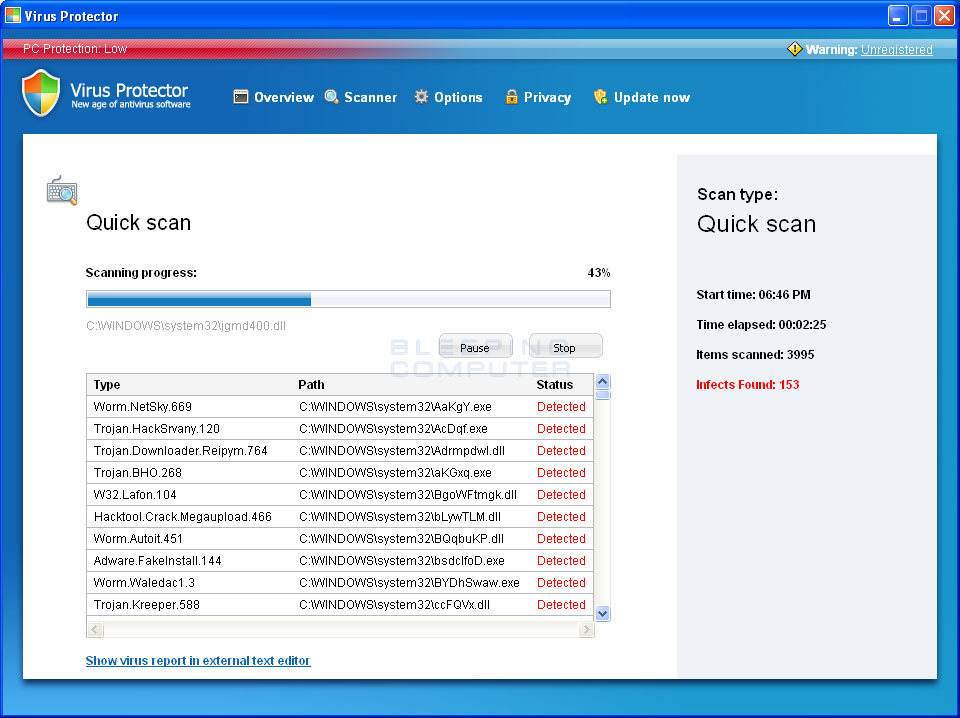
Task: Click the path ending BgoWFtmgk.dll
Action: pos(408,495)
